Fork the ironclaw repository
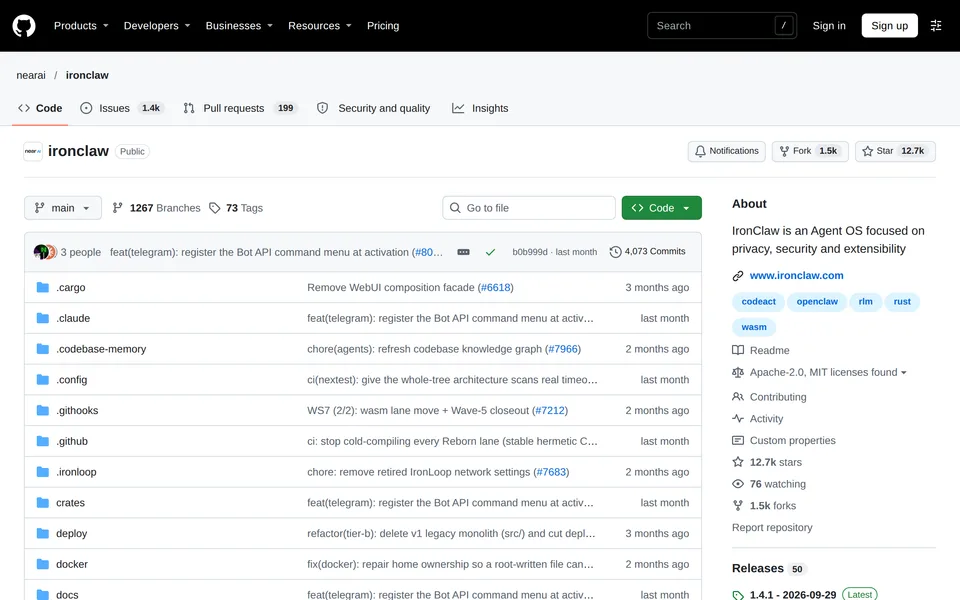 coord(810,151)
